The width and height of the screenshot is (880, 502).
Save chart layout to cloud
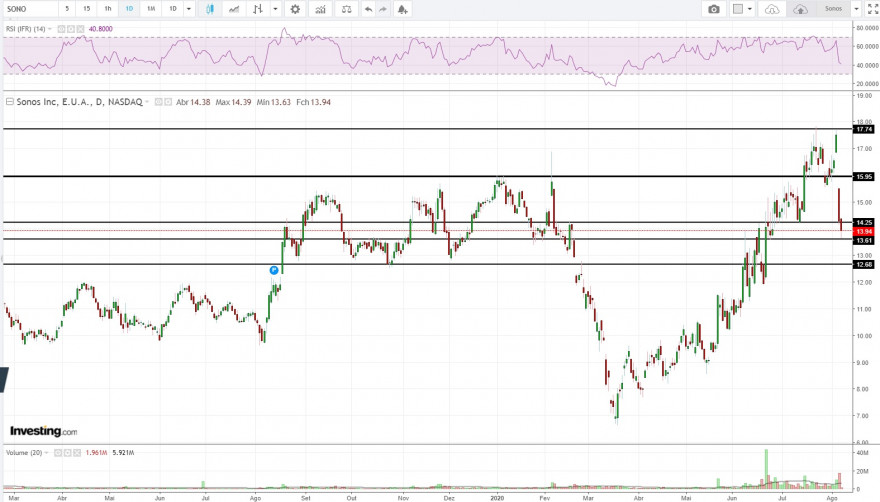click(800, 9)
